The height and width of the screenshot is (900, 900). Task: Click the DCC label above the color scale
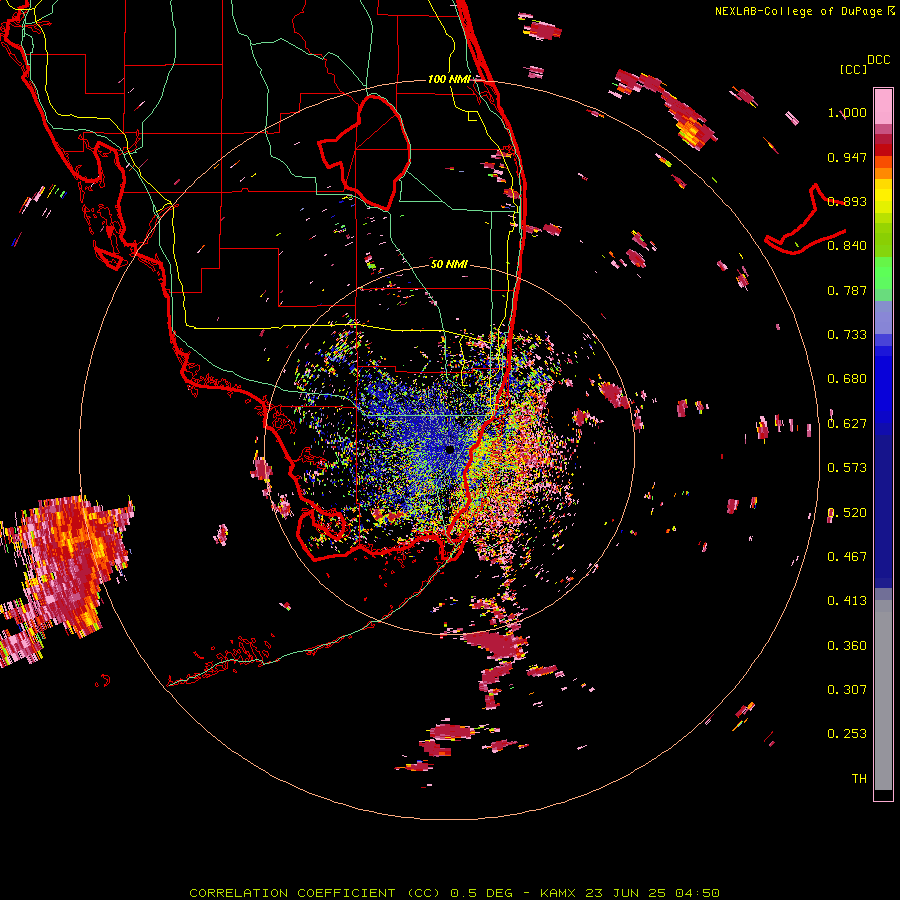click(x=878, y=60)
